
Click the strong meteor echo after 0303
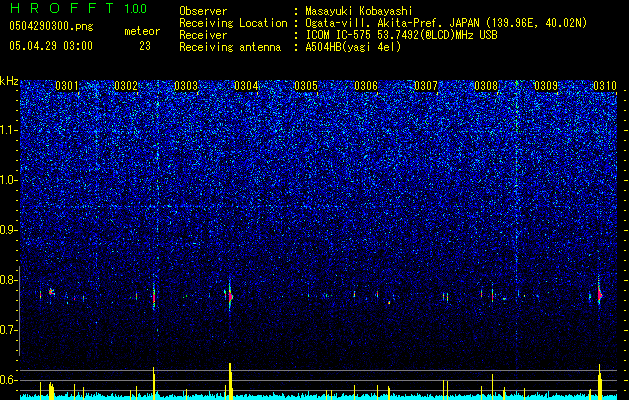pos(230,296)
